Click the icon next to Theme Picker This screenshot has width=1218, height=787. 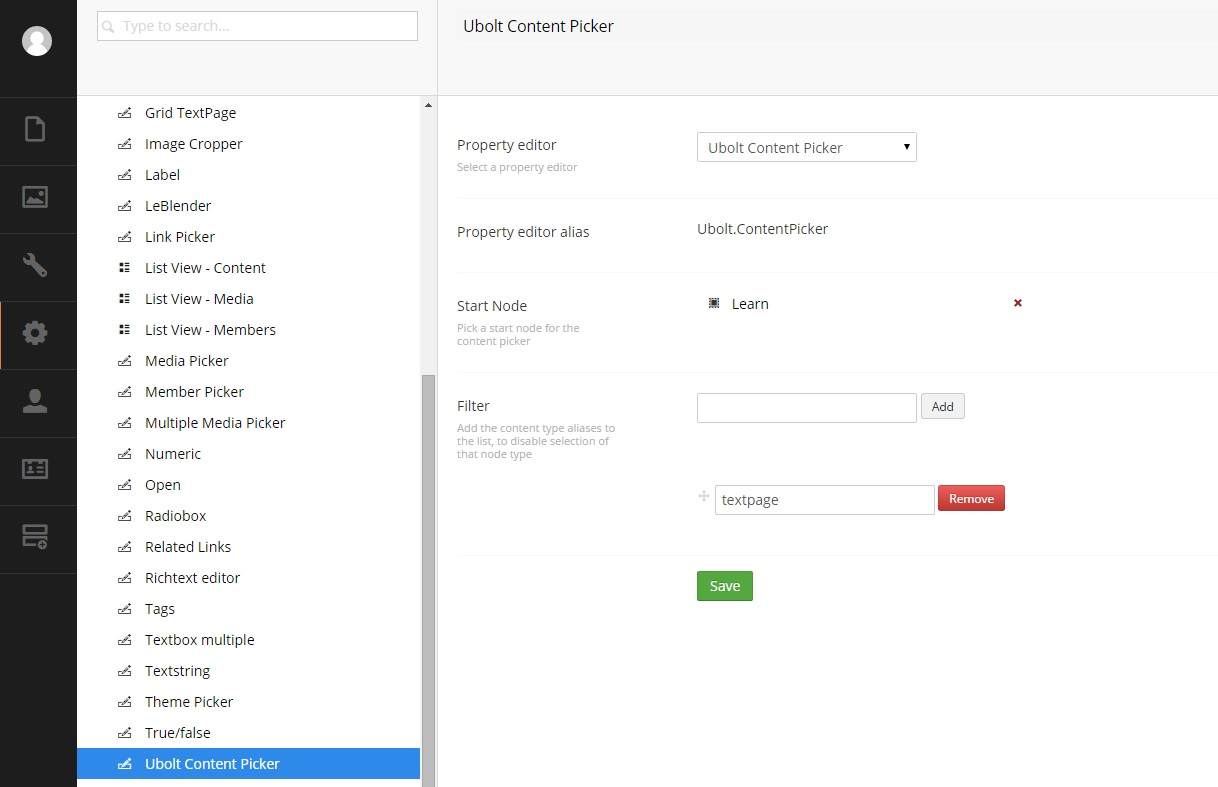(x=125, y=702)
